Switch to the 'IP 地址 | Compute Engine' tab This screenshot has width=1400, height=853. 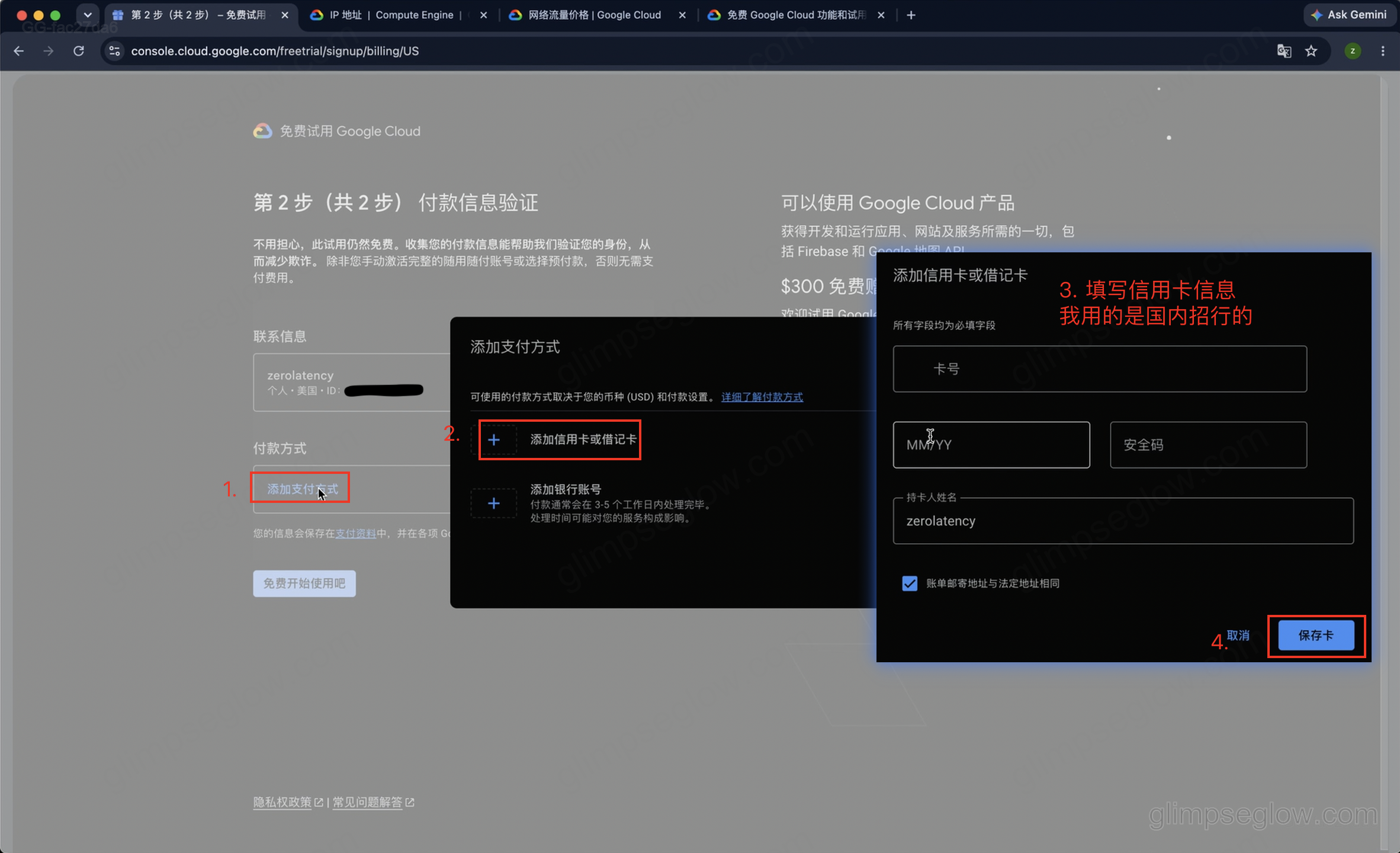[x=394, y=15]
